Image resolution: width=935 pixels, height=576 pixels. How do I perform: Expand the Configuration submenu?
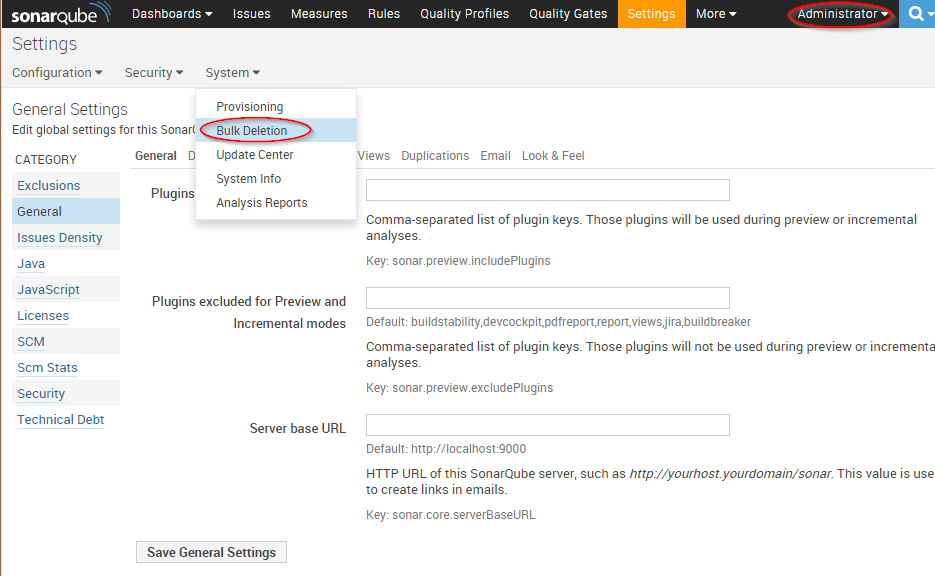pos(57,73)
